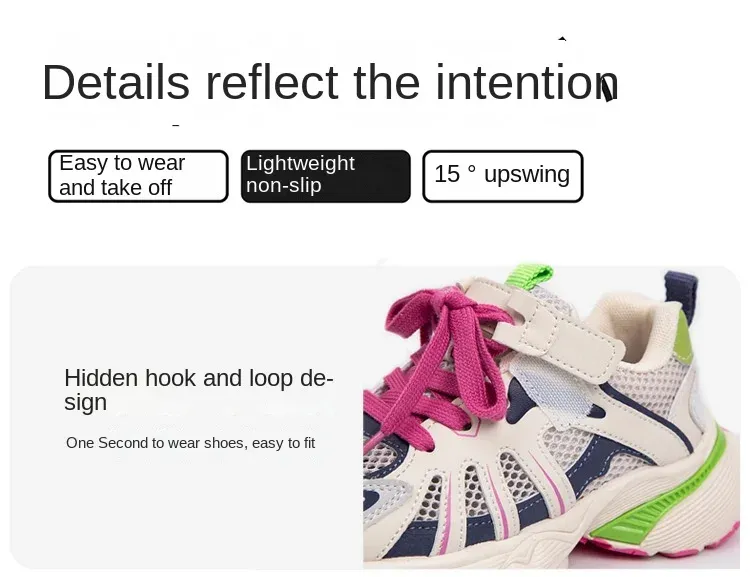Click the "Hidden hook and loop design" heading
The image size is (750, 577).
pos(198,390)
